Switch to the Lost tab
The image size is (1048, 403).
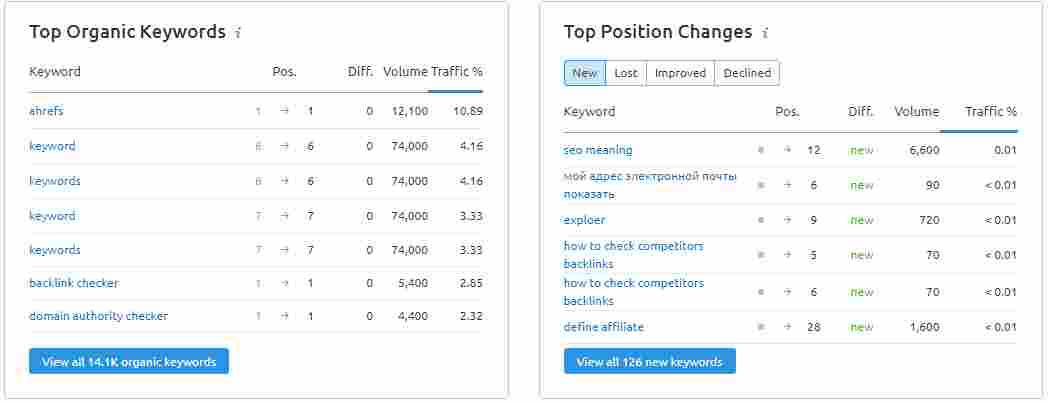coord(626,73)
